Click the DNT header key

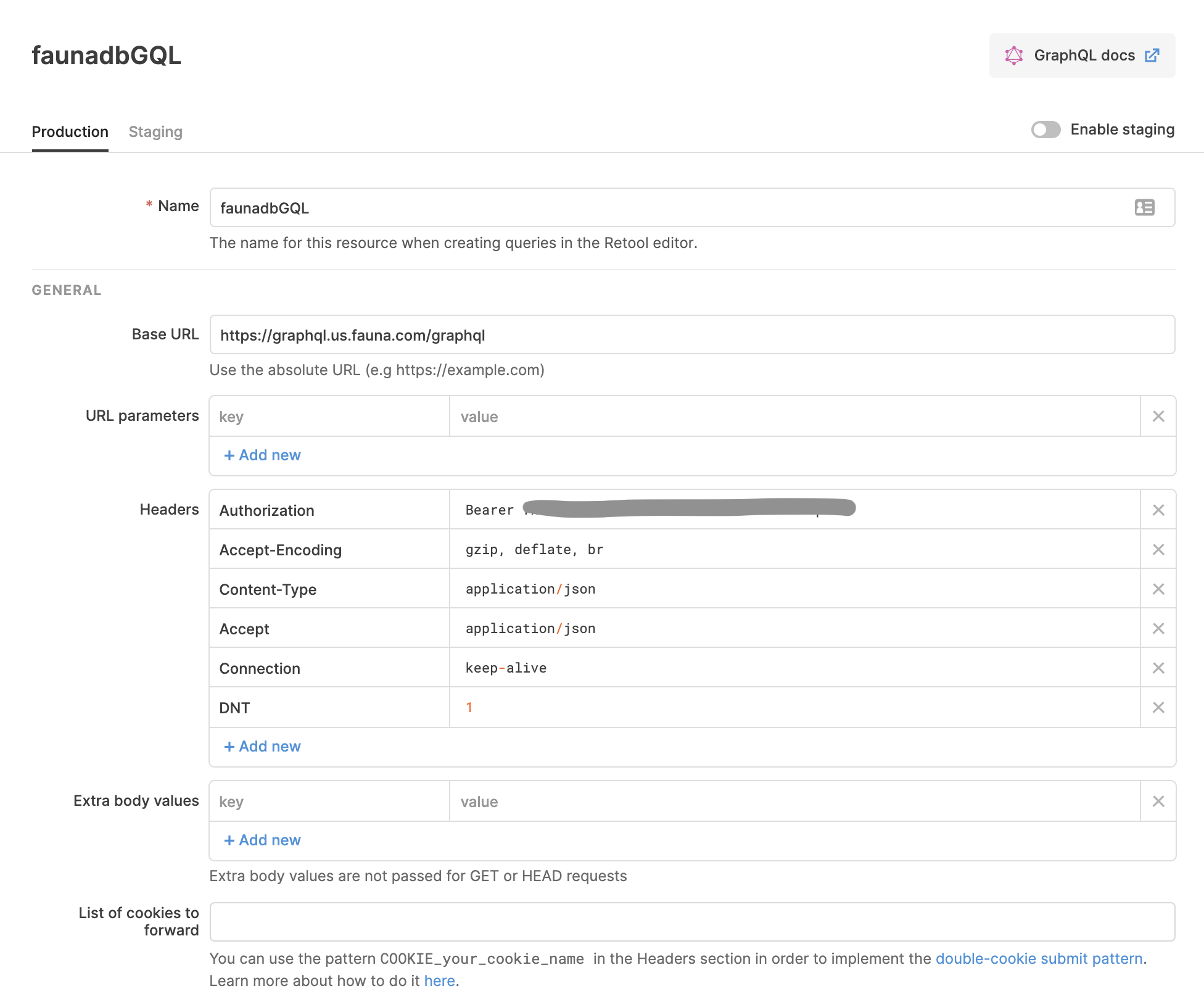329,708
